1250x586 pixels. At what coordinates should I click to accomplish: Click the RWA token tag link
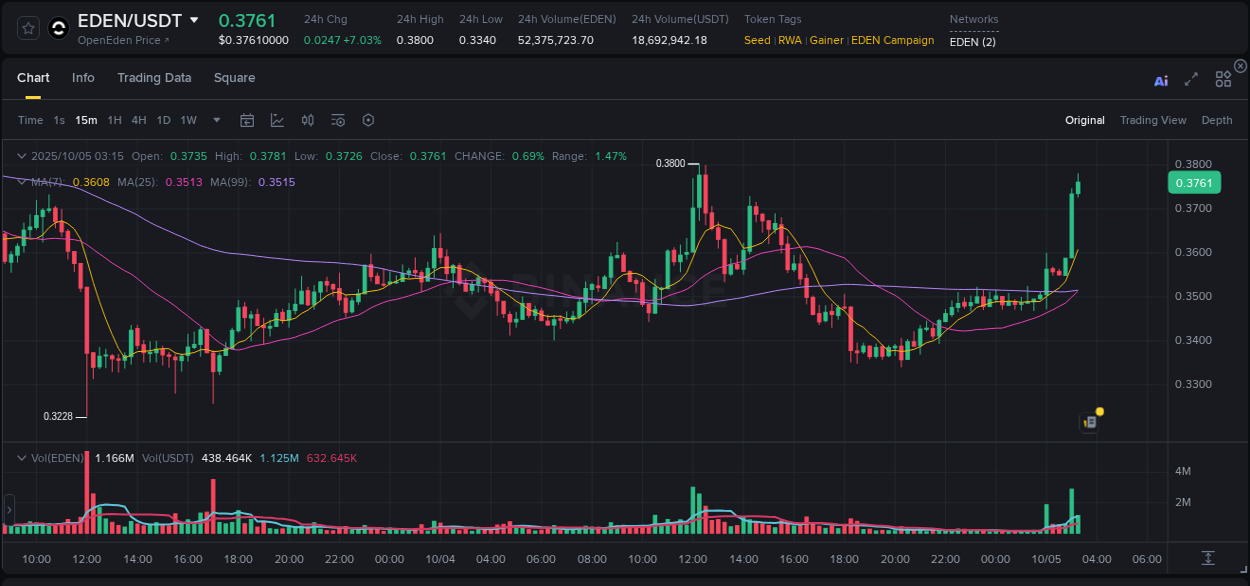790,40
